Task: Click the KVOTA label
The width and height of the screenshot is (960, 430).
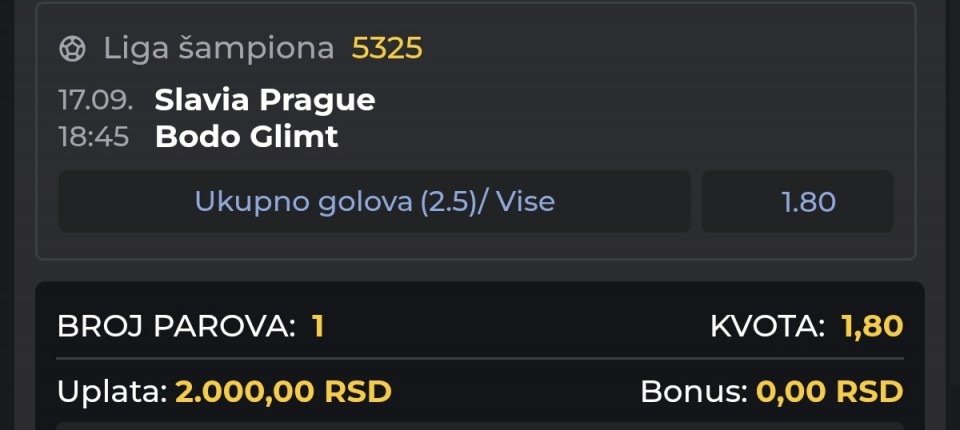Action: (768, 326)
